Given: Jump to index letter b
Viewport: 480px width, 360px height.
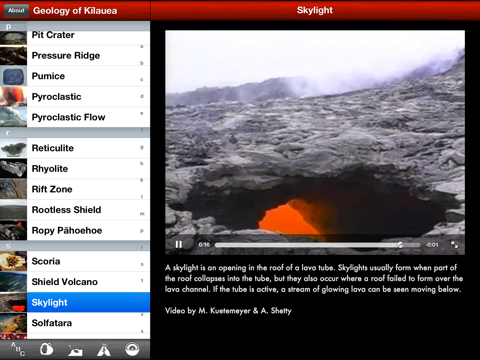Looking at the screenshot, I should 142,63.
